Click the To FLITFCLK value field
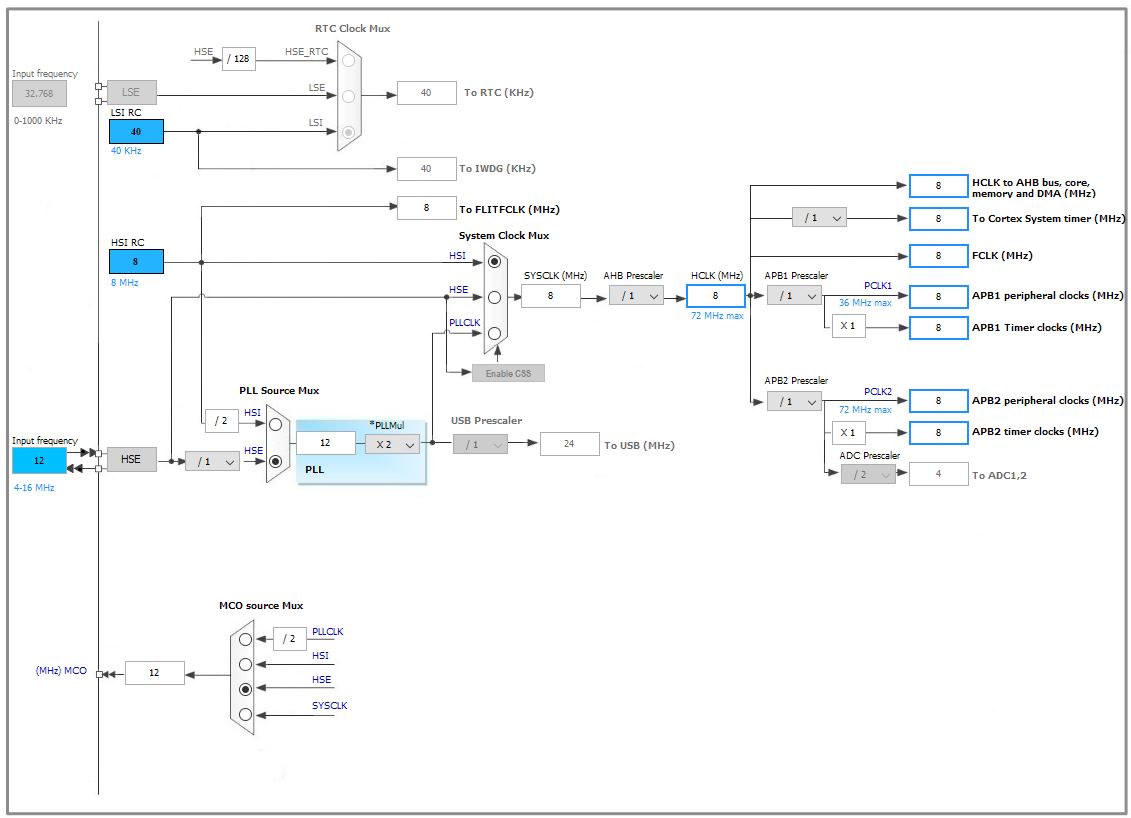 click(x=426, y=208)
